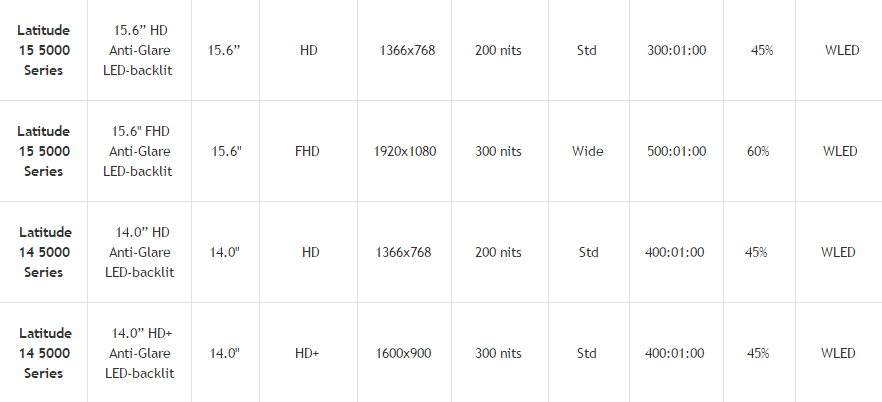The height and width of the screenshot is (402, 882).
Task: Select the last Latitude 14 5000 Series heading
Action: (x=45, y=353)
